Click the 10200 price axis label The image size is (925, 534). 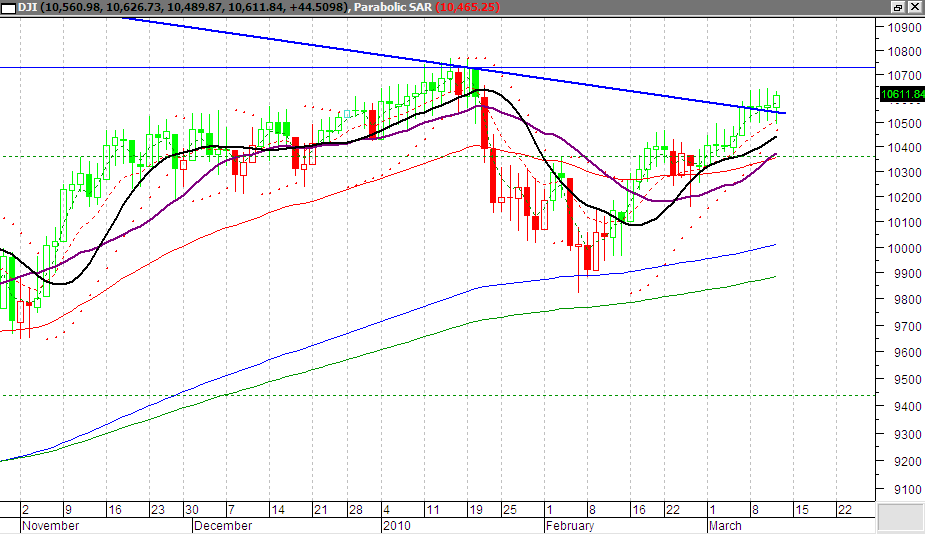coord(904,198)
